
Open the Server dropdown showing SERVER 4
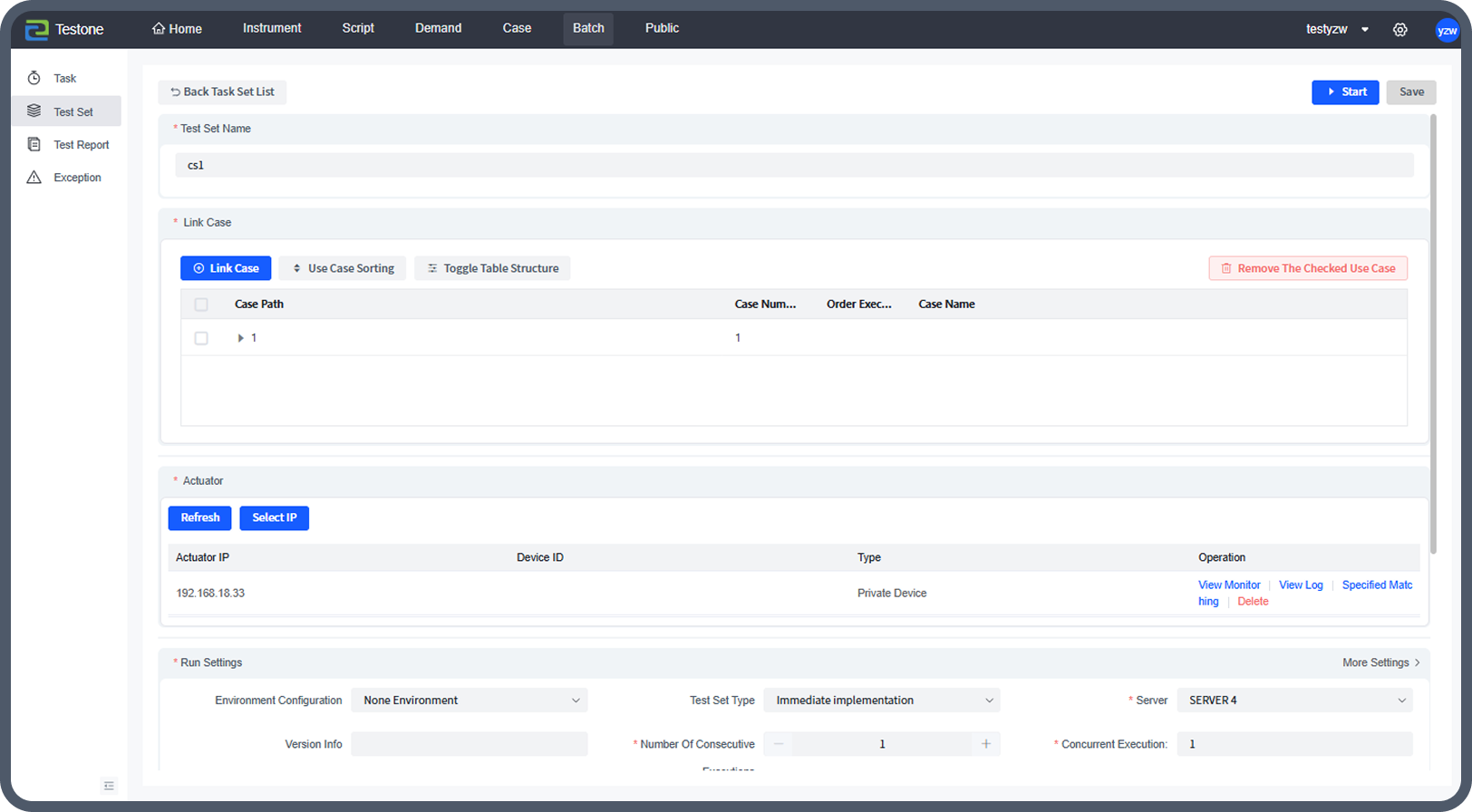click(1293, 701)
